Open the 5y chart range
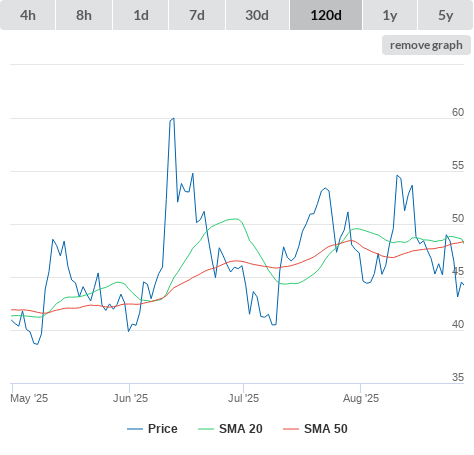474x455 pixels. click(446, 15)
